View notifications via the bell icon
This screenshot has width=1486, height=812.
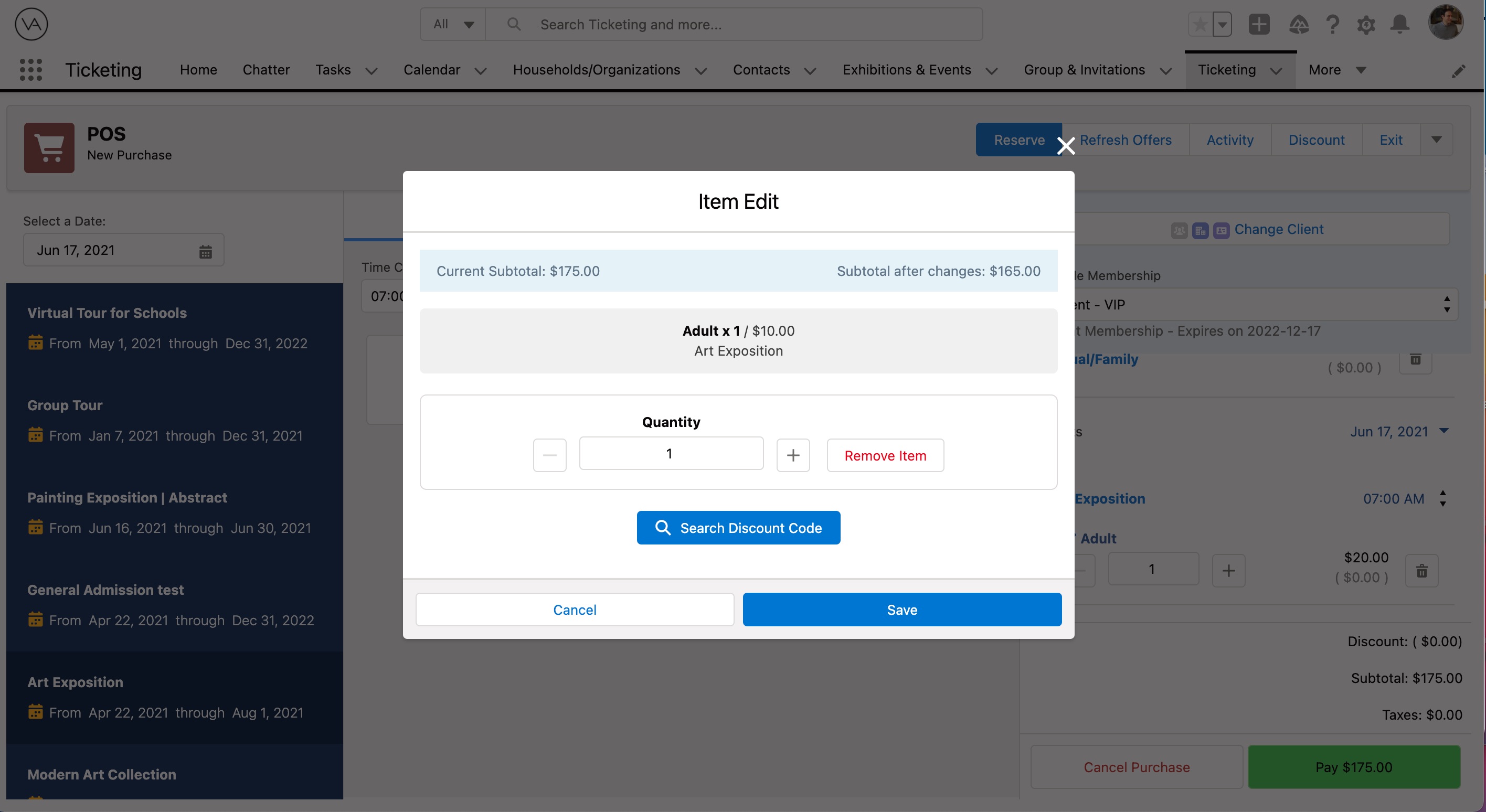(x=1400, y=24)
